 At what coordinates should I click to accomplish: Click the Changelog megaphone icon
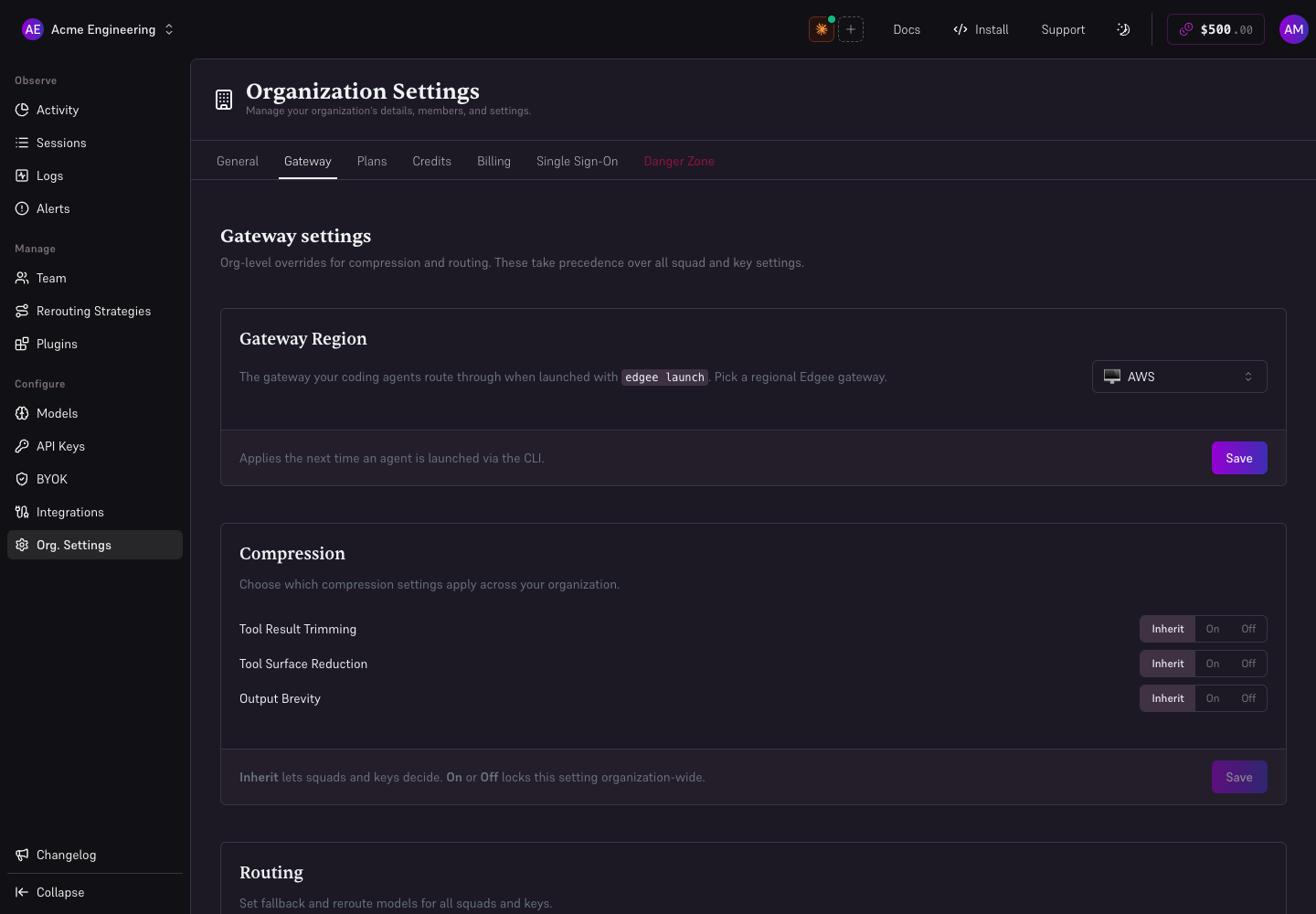point(22,855)
